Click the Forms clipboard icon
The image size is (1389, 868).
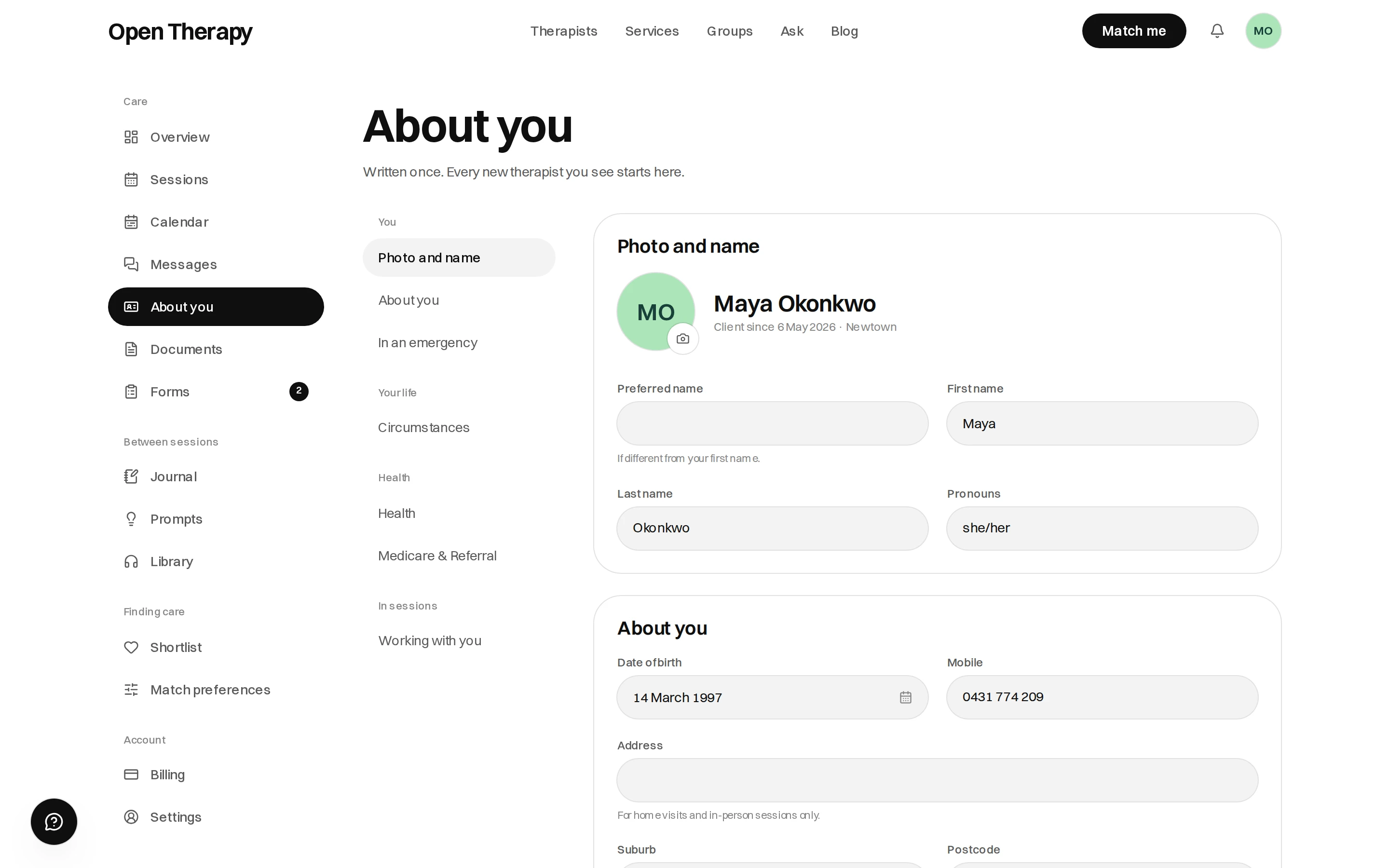coord(131,392)
